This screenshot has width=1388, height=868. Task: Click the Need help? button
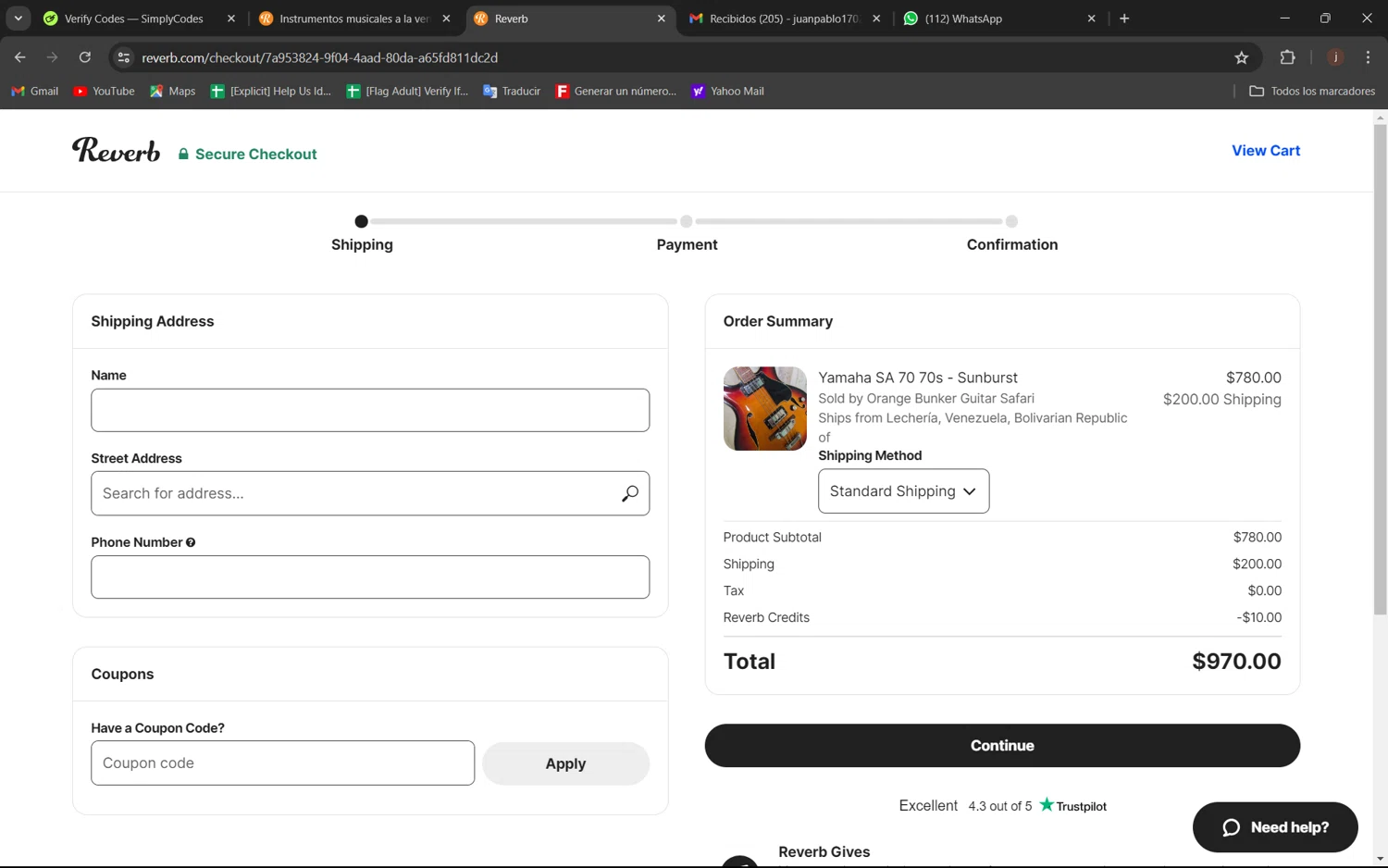coord(1275,827)
